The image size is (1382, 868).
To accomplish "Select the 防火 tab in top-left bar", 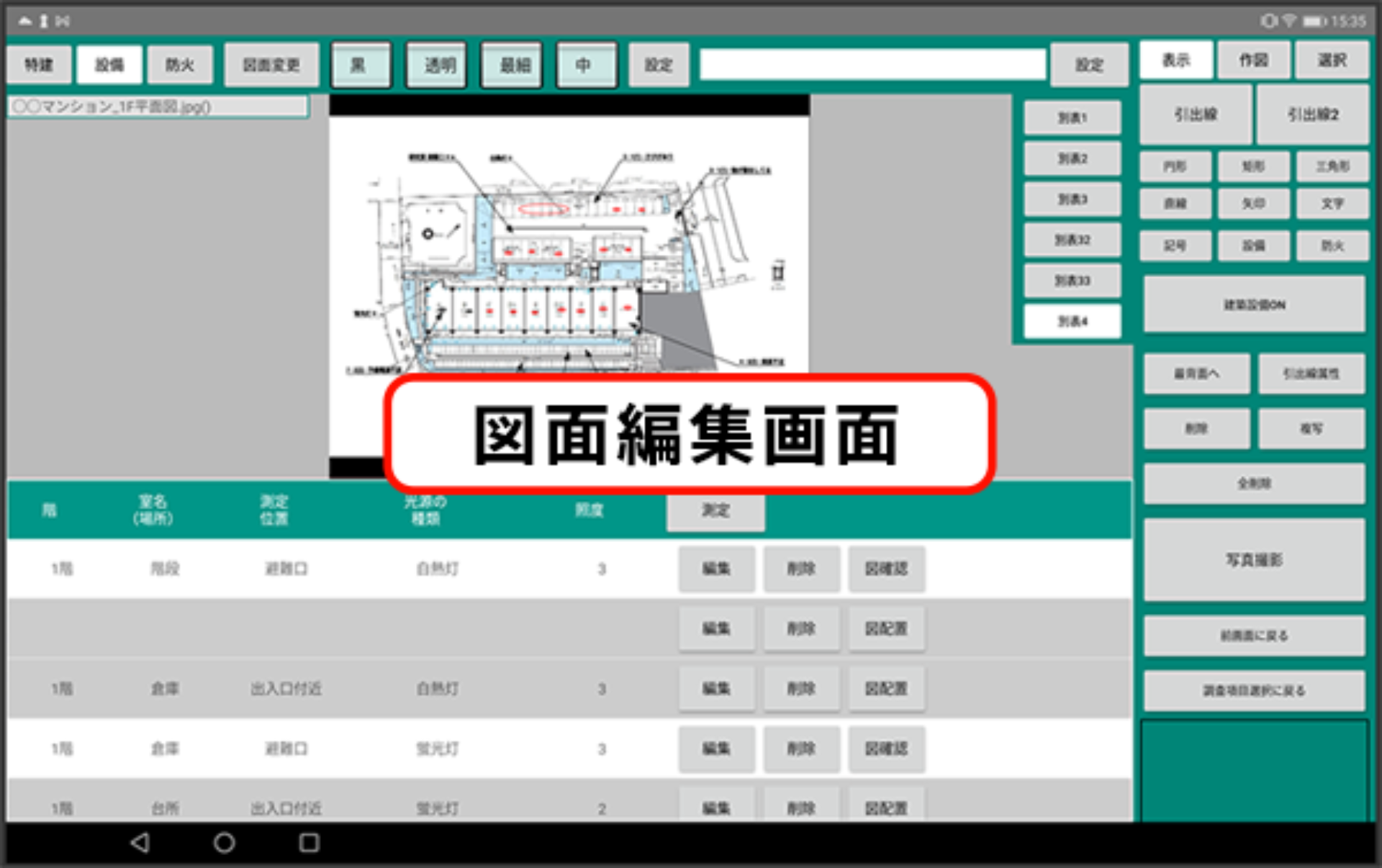I will click(180, 65).
